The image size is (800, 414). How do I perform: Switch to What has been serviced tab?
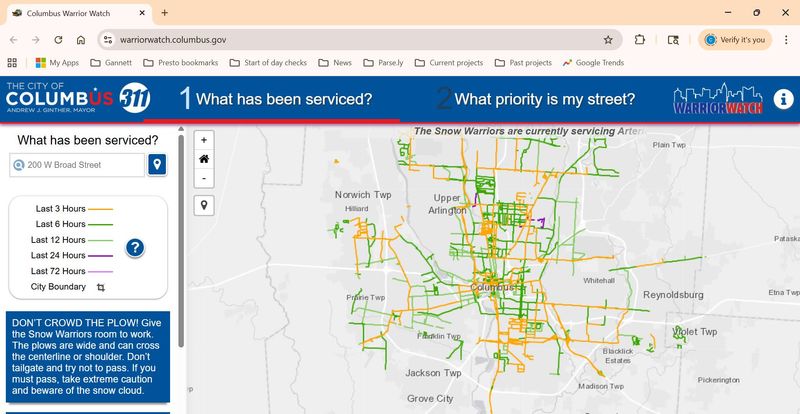coord(276,99)
